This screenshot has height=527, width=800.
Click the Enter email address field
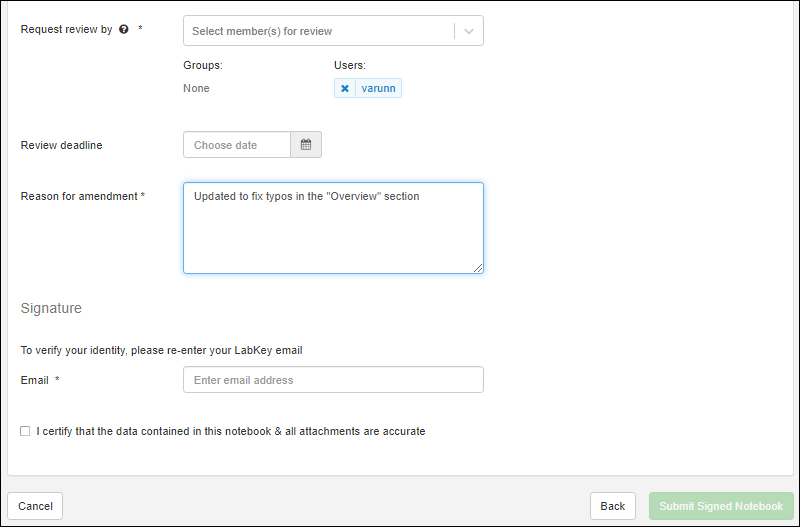click(x=333, y=380)
